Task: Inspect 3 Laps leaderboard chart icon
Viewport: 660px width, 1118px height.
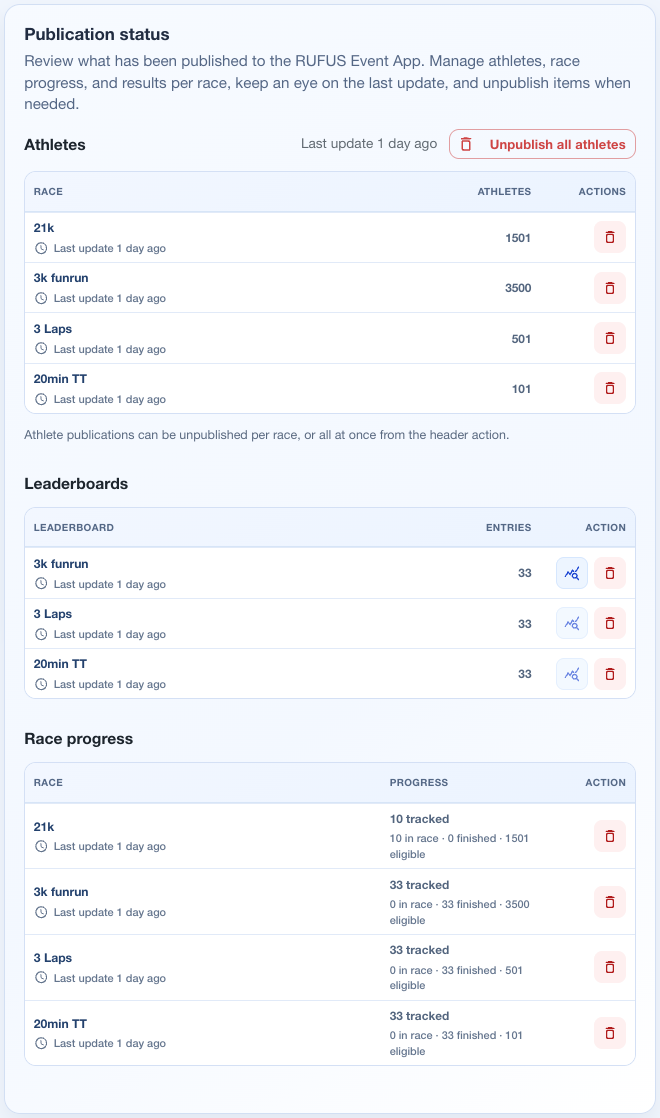Action: click(572, 623)
